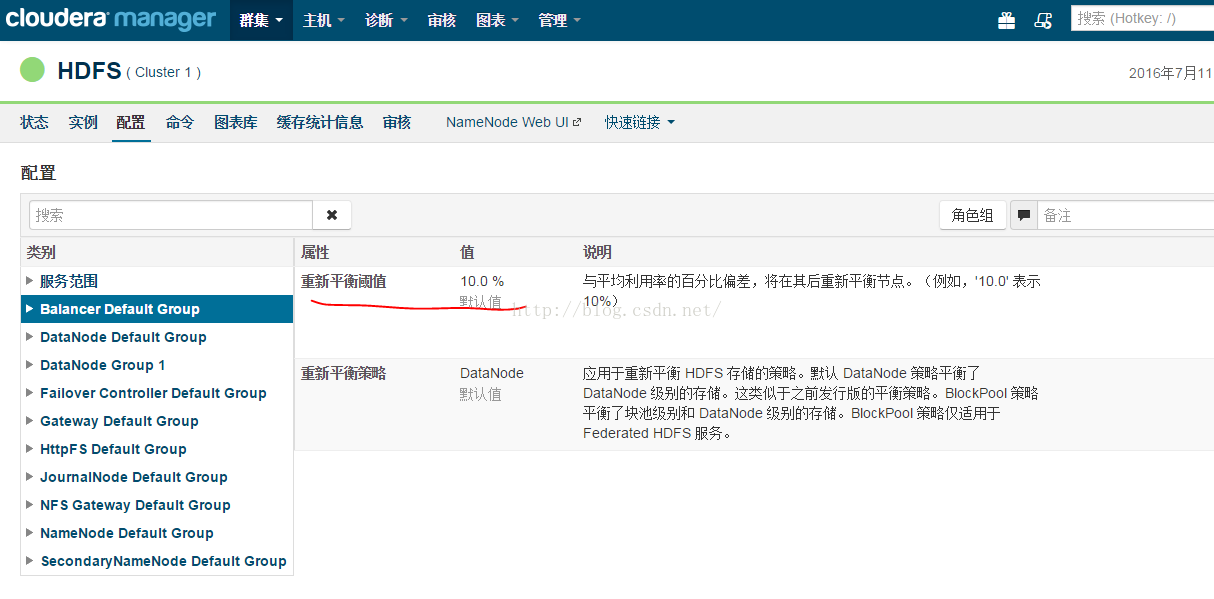
Task: Click the green HDFS health status circle
Action: tap(33, 70)
